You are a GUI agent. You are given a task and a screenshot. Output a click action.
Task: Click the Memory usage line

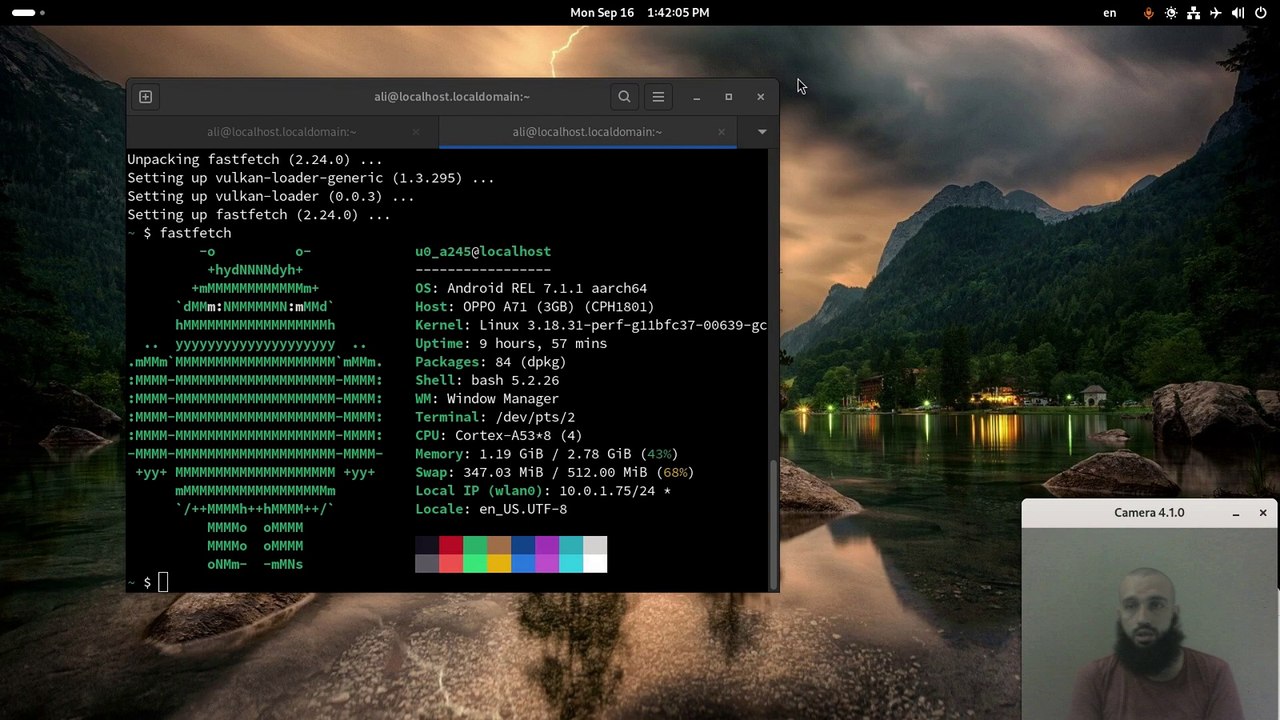(547, 454)
